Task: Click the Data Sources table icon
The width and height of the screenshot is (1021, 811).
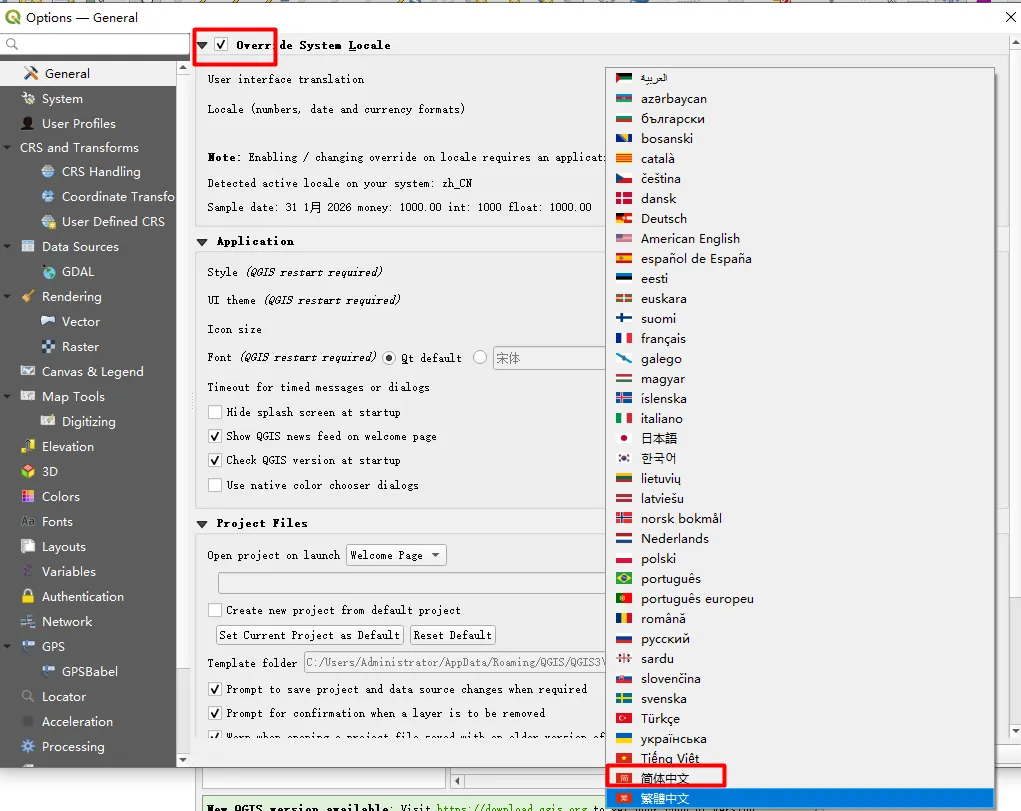Action: pyautogui.click(x=28, y=246)
